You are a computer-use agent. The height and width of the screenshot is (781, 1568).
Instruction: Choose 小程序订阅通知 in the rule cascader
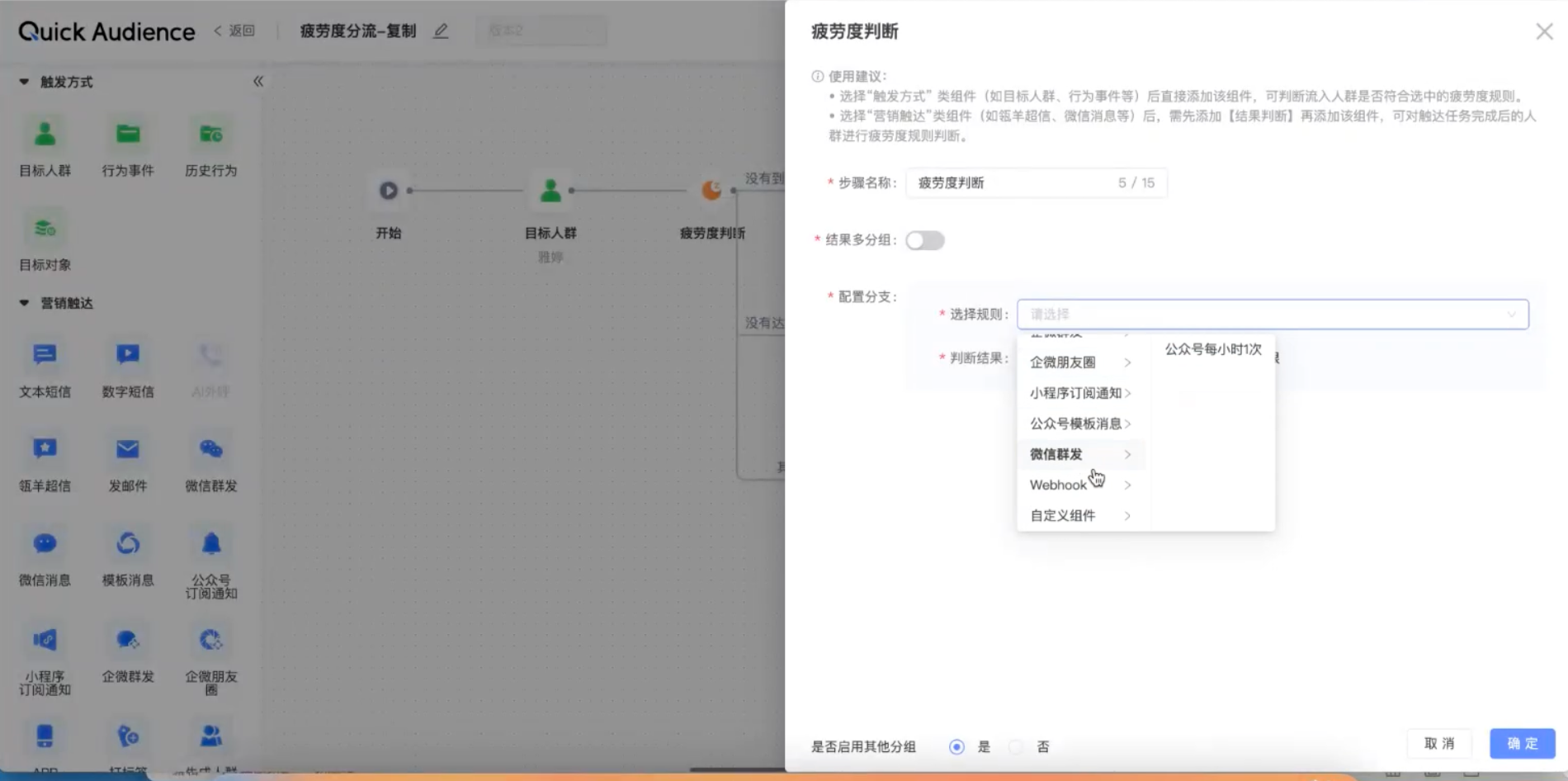click(x=1081, y=393)
